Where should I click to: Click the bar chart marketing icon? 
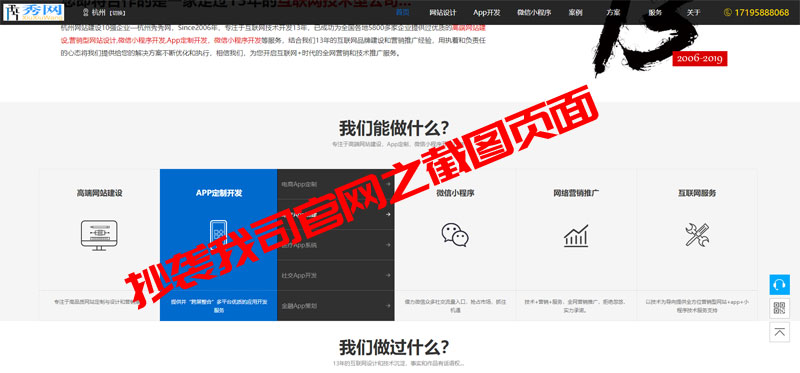pos(576,236)
